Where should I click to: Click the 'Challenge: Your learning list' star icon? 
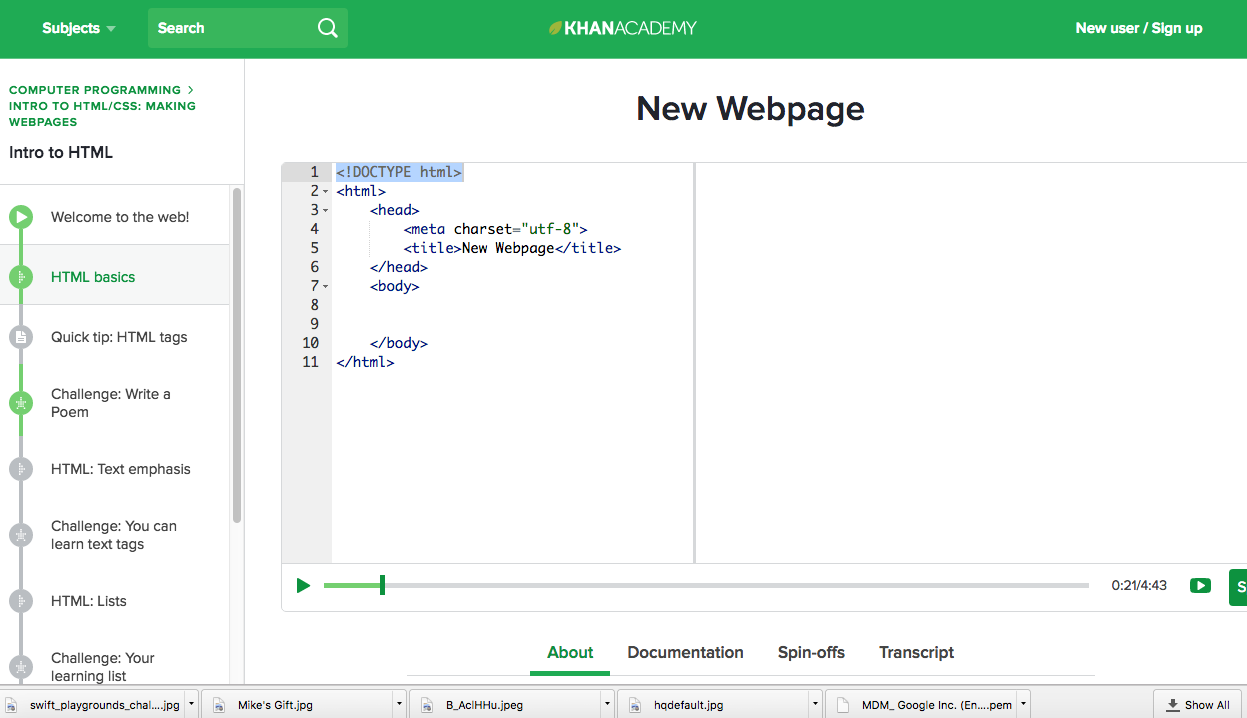[x=21, y=667]
